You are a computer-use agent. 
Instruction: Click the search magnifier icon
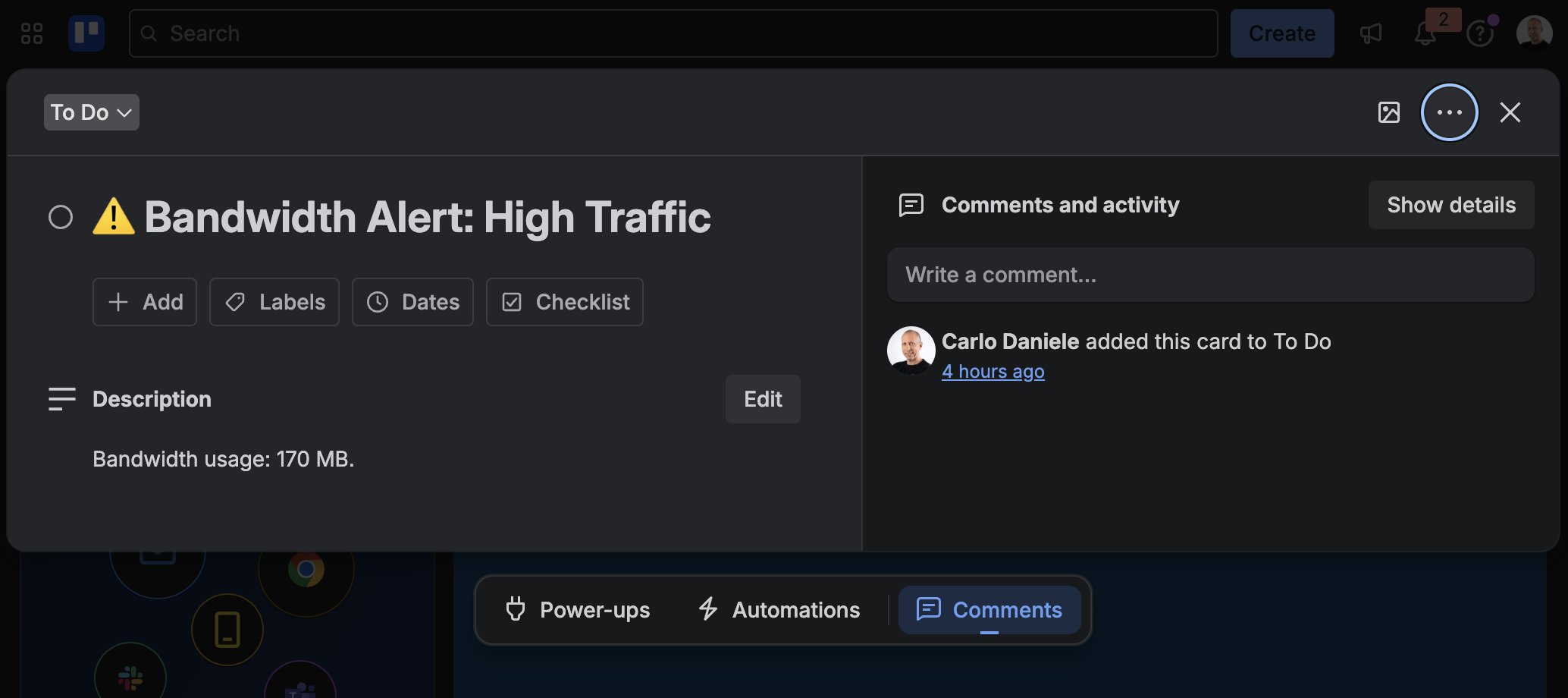tap(149, 33)
